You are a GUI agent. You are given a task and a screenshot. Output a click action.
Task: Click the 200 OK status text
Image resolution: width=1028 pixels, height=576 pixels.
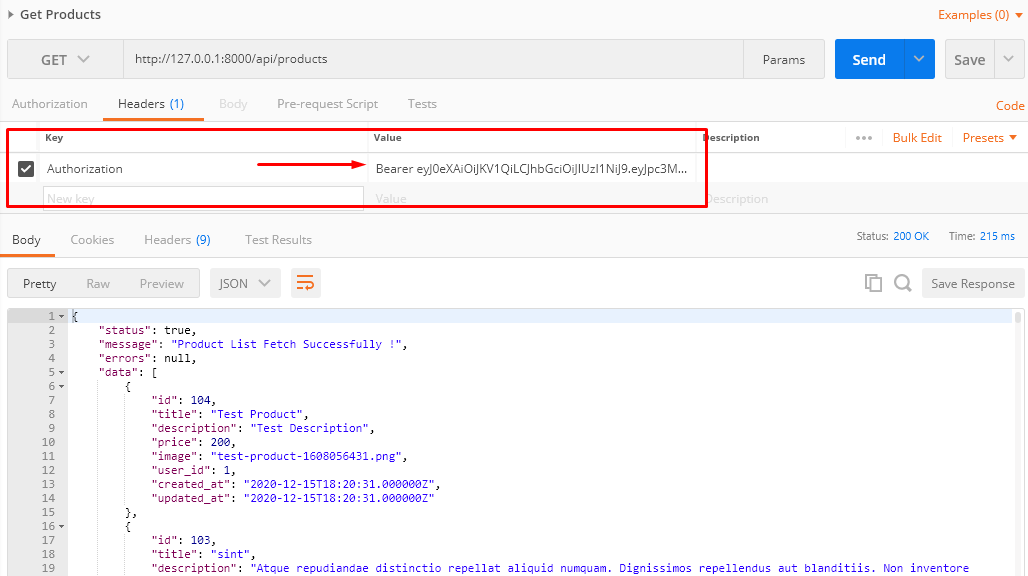(x=911, y=236)
